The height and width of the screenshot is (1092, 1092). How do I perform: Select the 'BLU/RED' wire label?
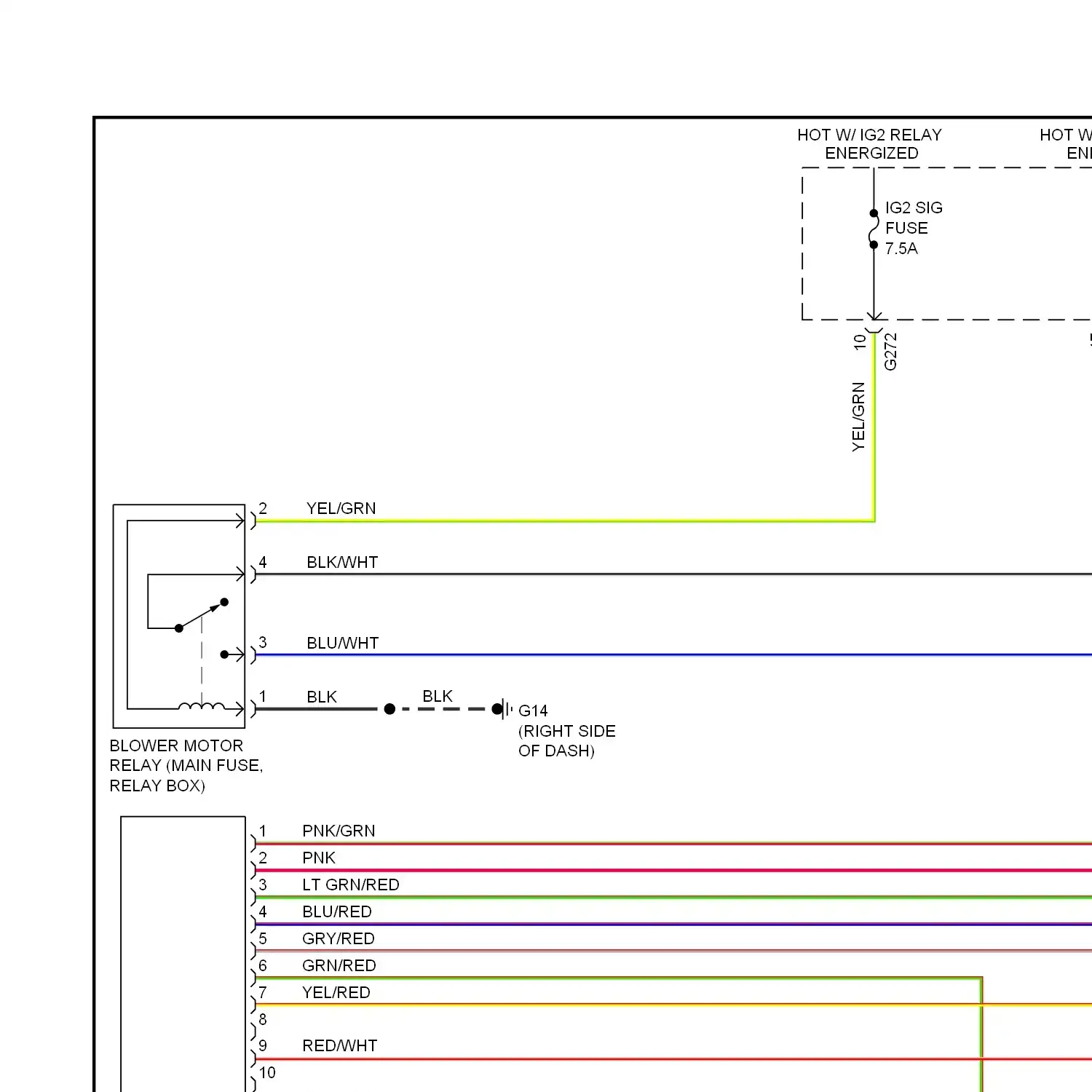coord(337,911)
